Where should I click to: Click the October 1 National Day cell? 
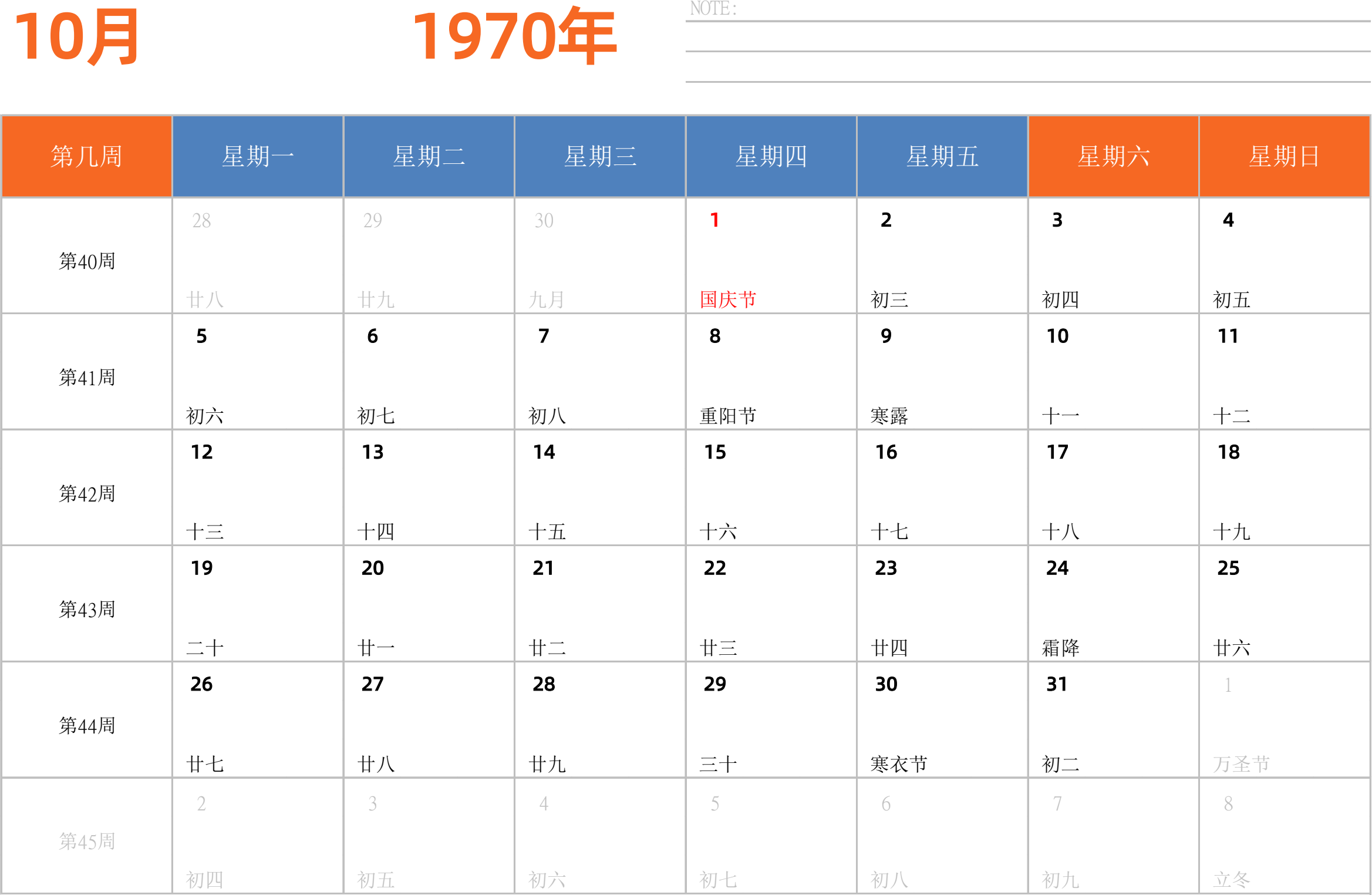tap(771, 256)
